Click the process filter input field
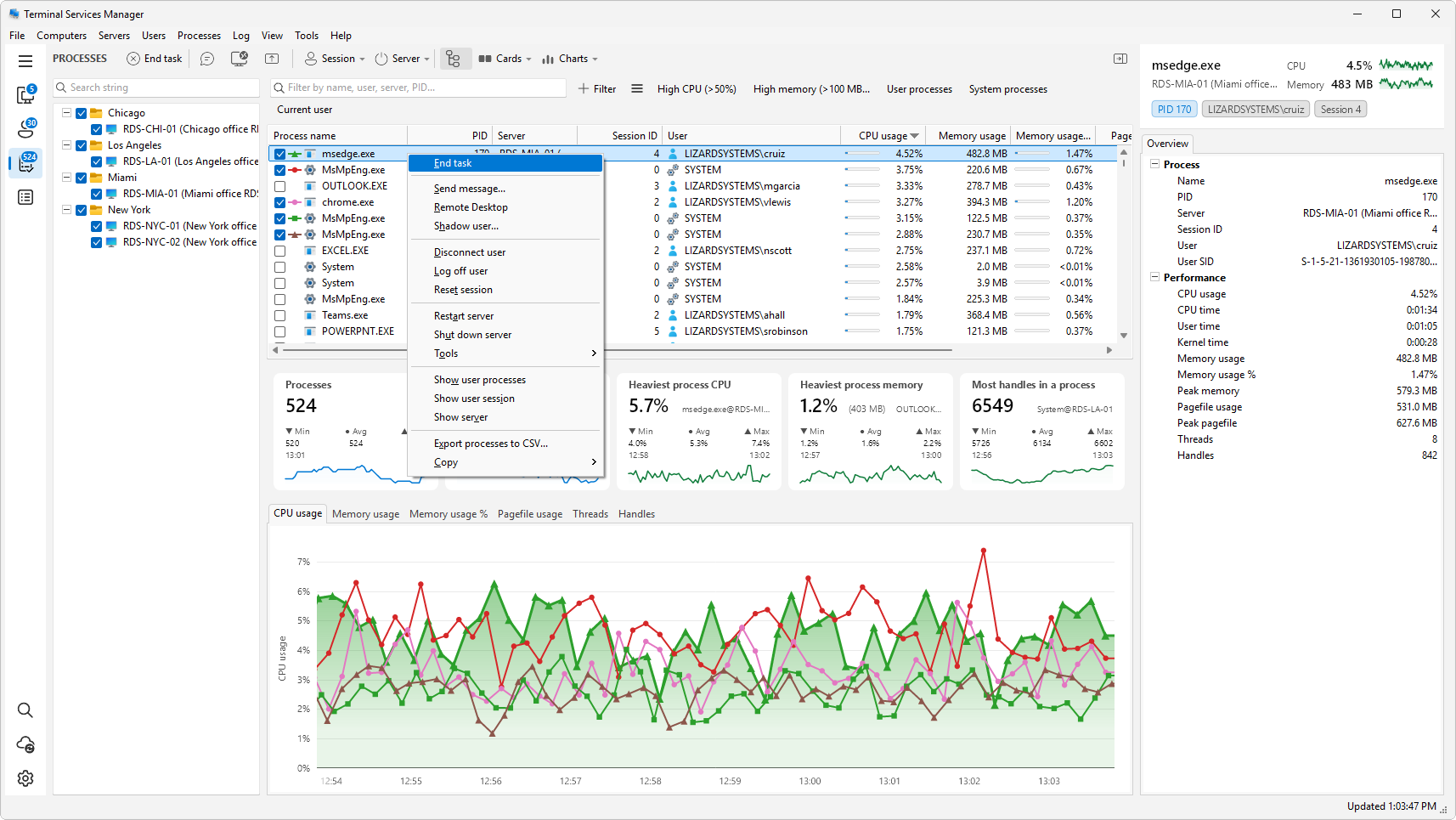1456x820 pixels. [x=418, y=88]
